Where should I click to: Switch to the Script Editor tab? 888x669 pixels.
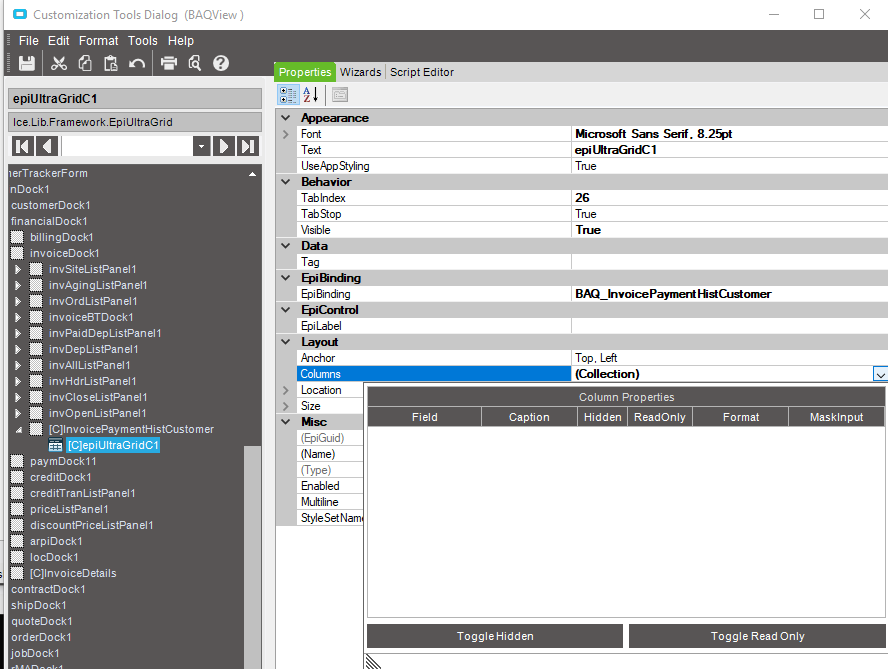point(422,72)
